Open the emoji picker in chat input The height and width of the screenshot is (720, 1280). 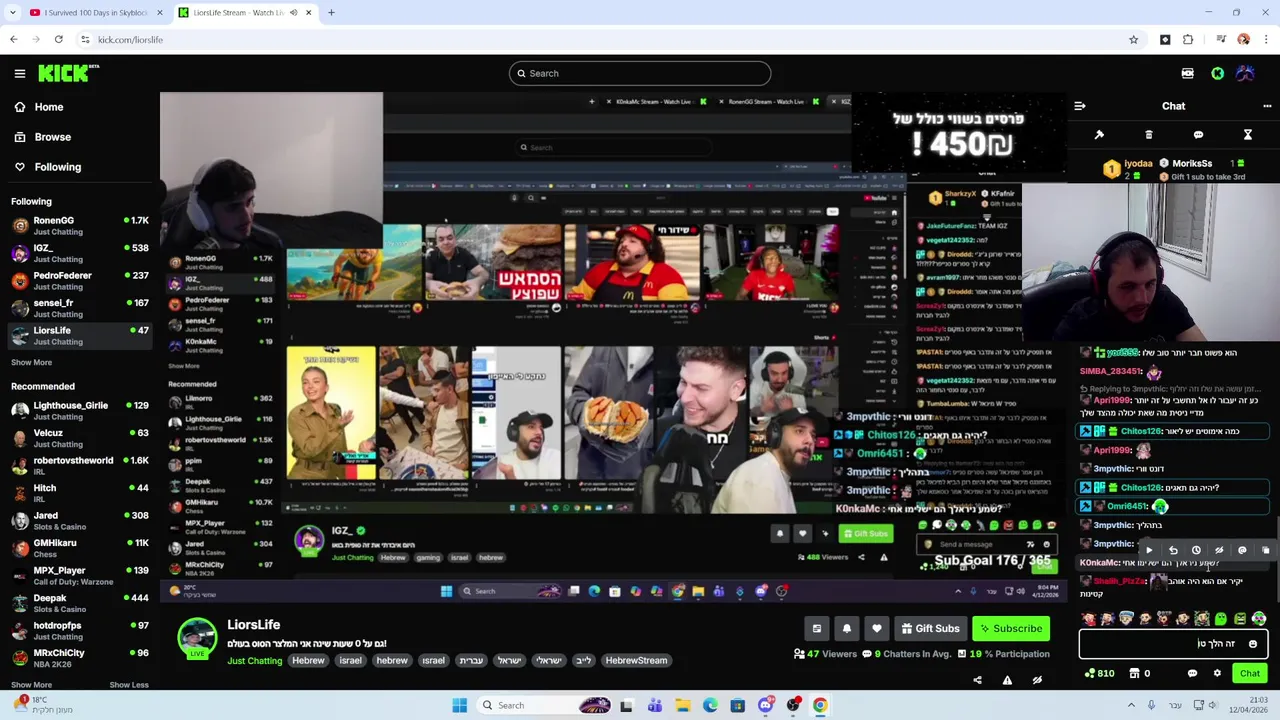point(1253,644)
